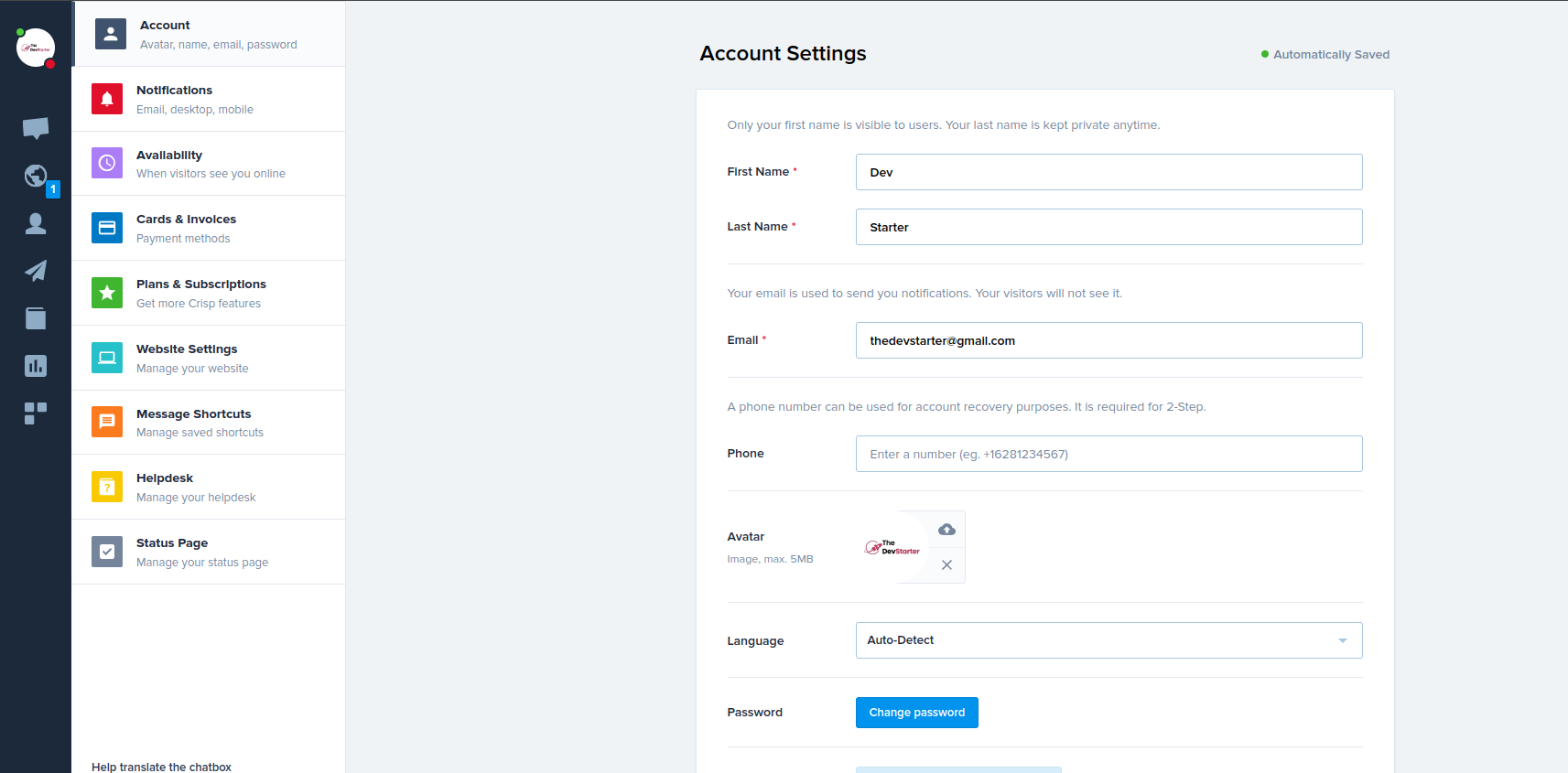This screenshot has height=773, width=1568.
Task: Click the First Name text field
Action: [1108, 172]
